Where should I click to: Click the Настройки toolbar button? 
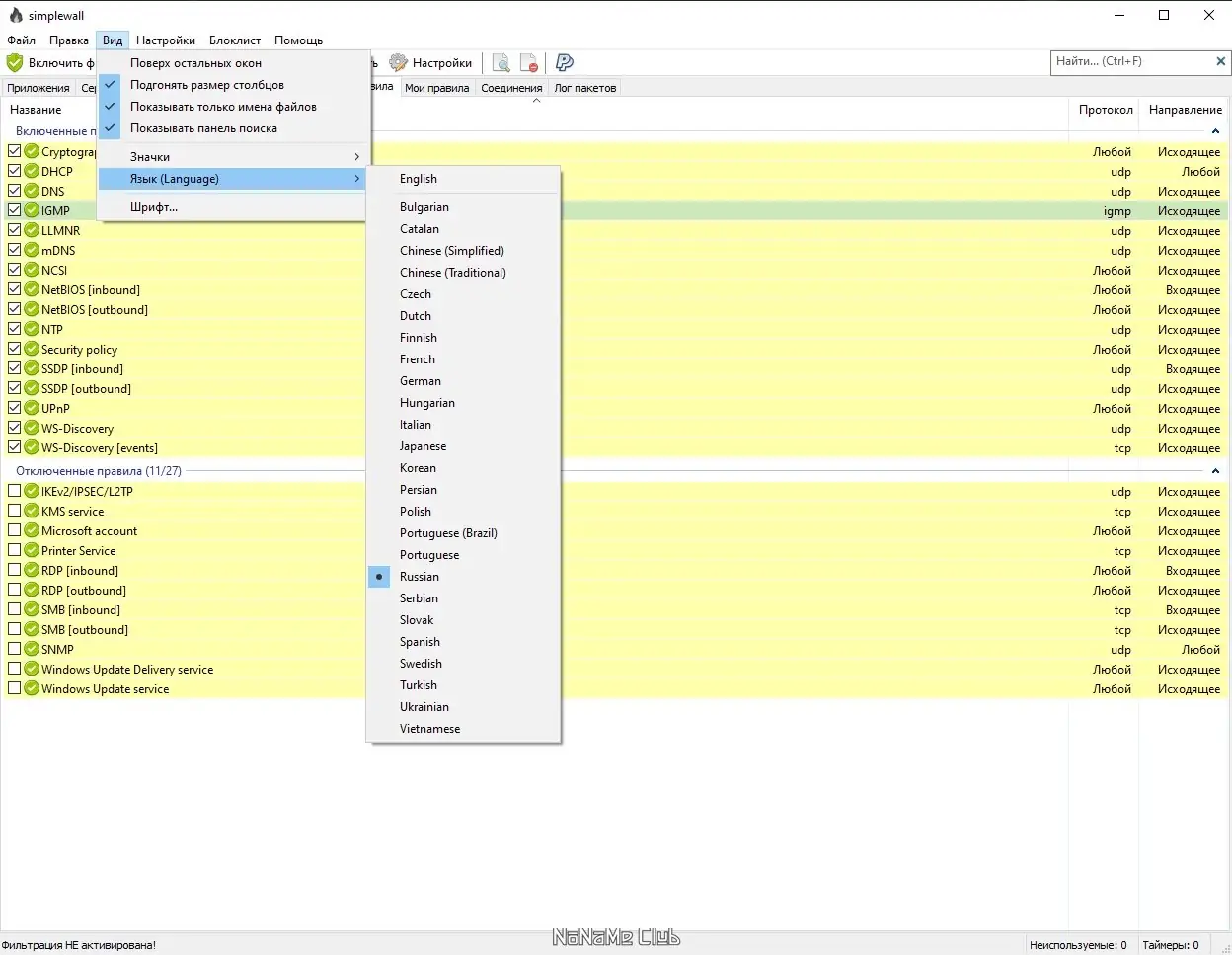(x=431, y=63)
